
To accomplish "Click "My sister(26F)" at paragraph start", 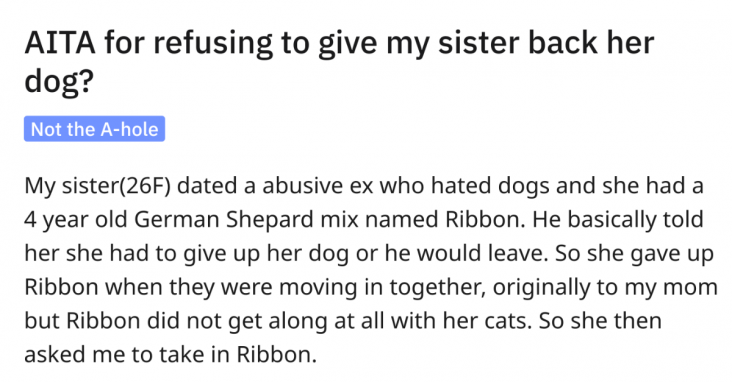I will click(98, 186).
